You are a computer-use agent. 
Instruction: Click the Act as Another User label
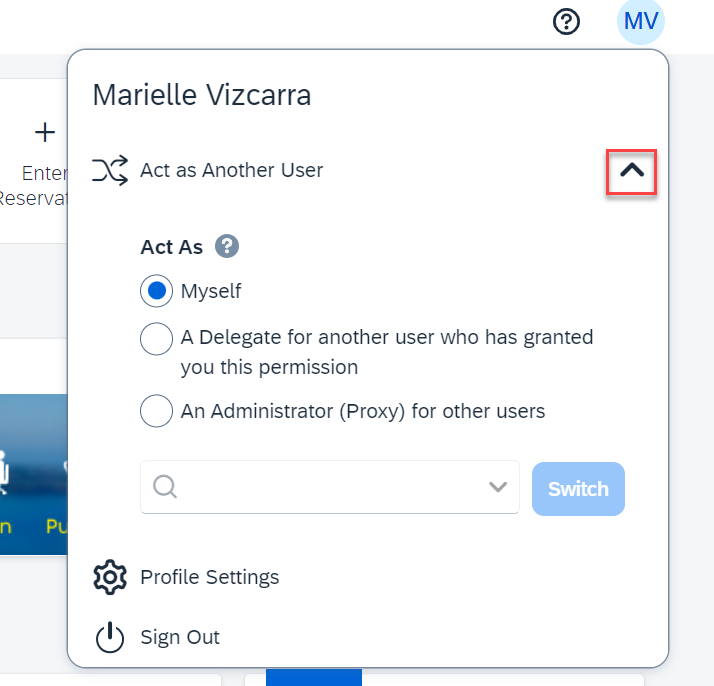tap(231, 170)
